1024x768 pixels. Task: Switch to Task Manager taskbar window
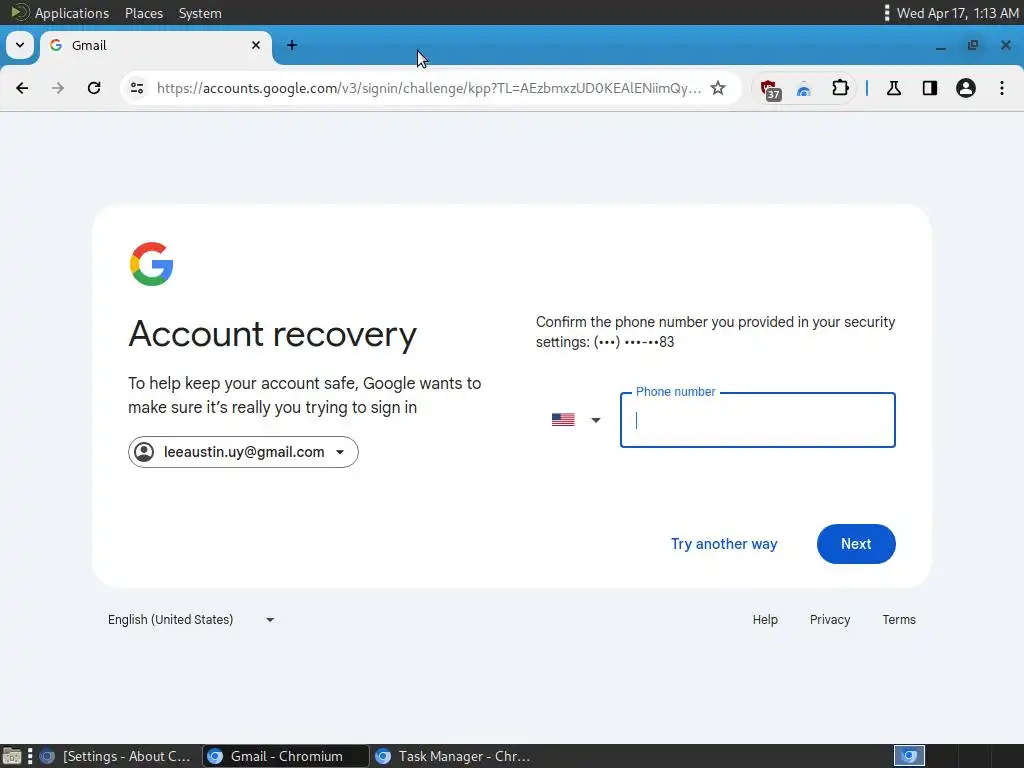click(455, 756)
